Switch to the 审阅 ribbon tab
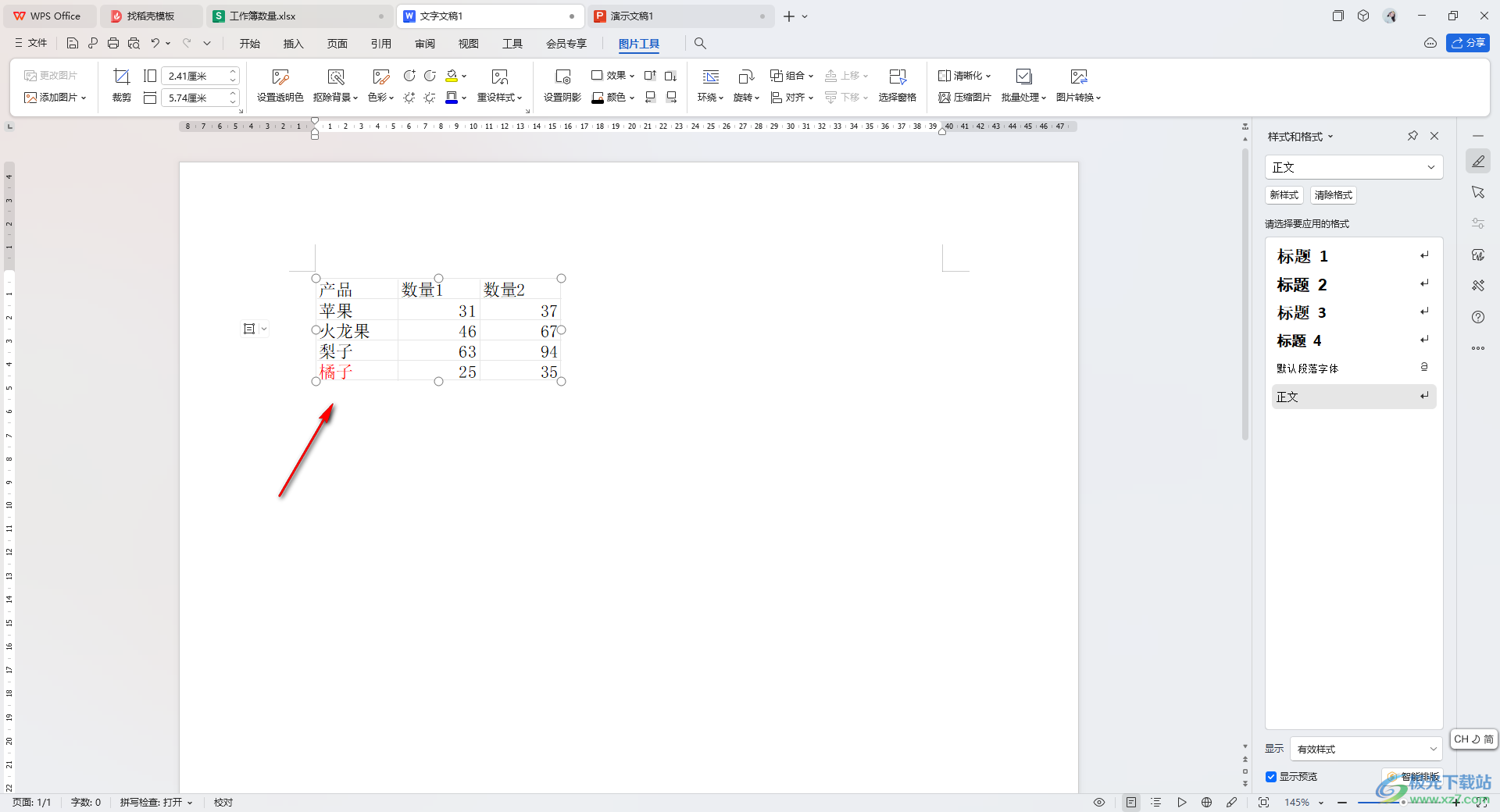Viewport: 1500px width, 812px height. (425, 44)
